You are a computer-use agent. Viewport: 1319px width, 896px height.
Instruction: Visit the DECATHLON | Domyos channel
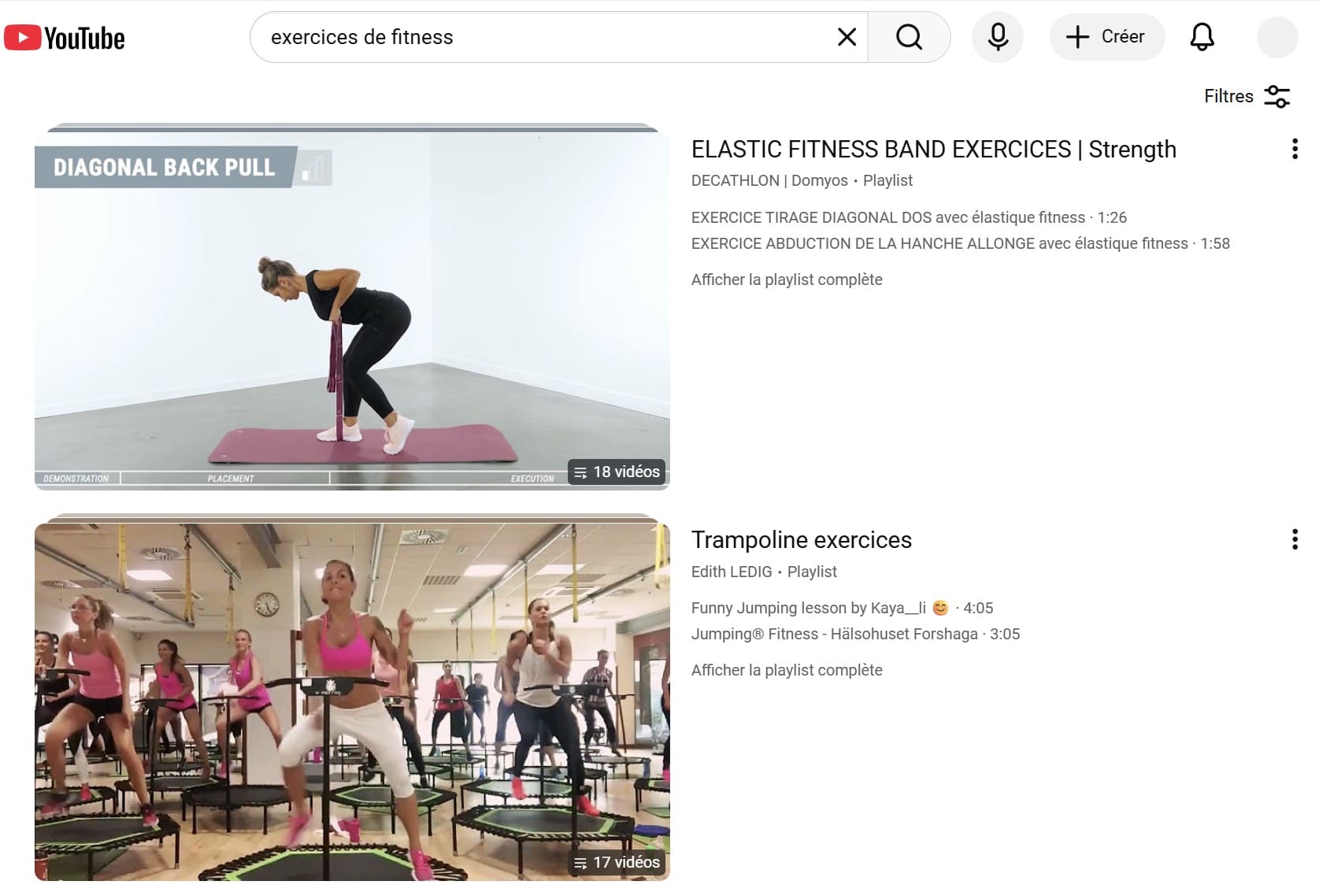click(x=769, y=180)
